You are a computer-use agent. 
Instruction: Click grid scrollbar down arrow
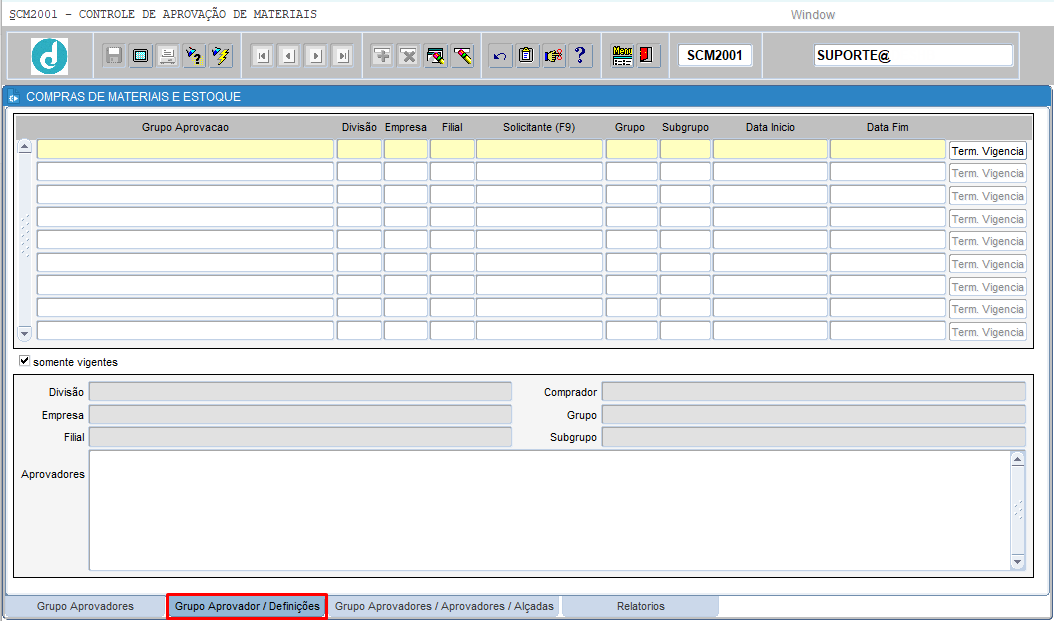[x=24, y=333]
